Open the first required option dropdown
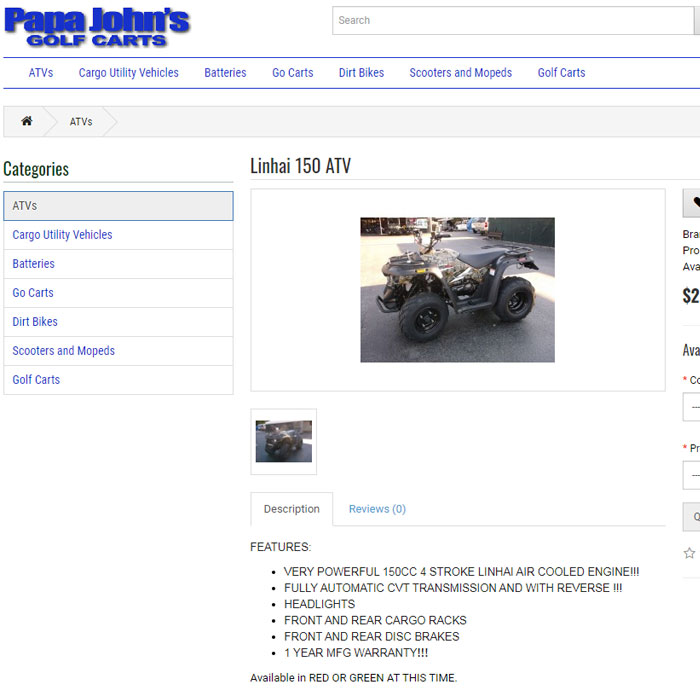This screenshot has height=700, width=700. tap(692, 407)
